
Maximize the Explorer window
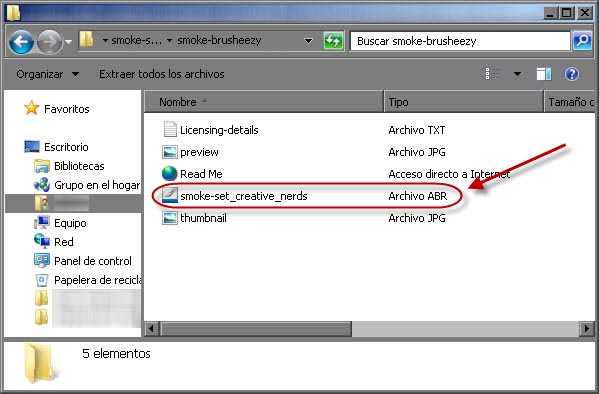[567, 13]
